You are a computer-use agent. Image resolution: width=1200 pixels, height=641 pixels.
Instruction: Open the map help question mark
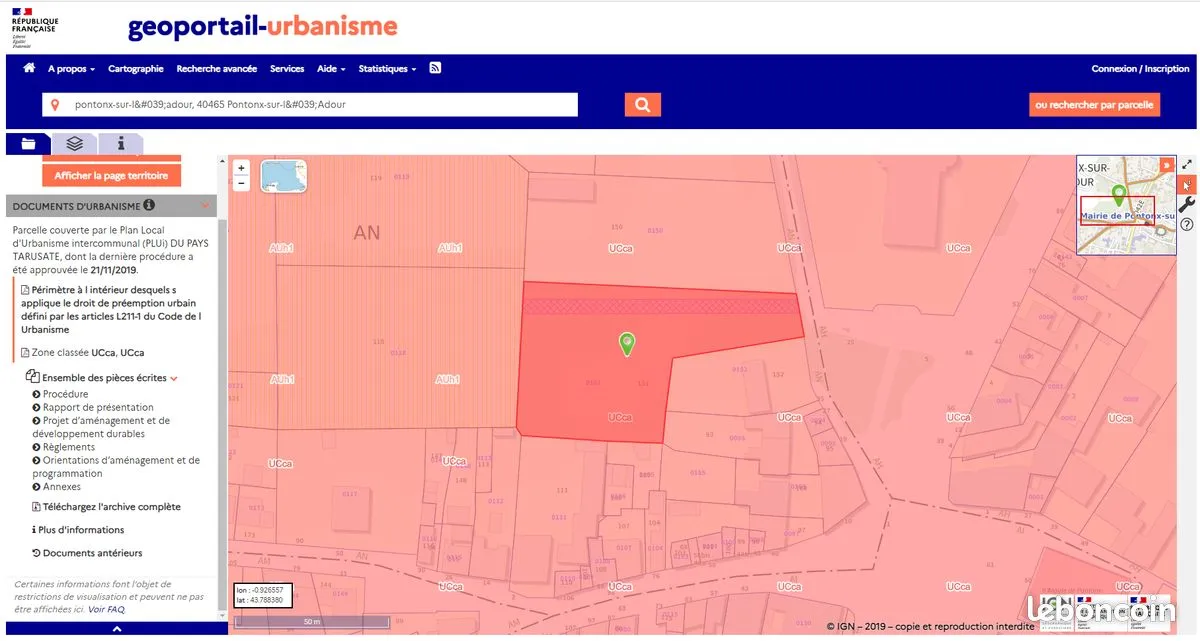click(1187, 224)
